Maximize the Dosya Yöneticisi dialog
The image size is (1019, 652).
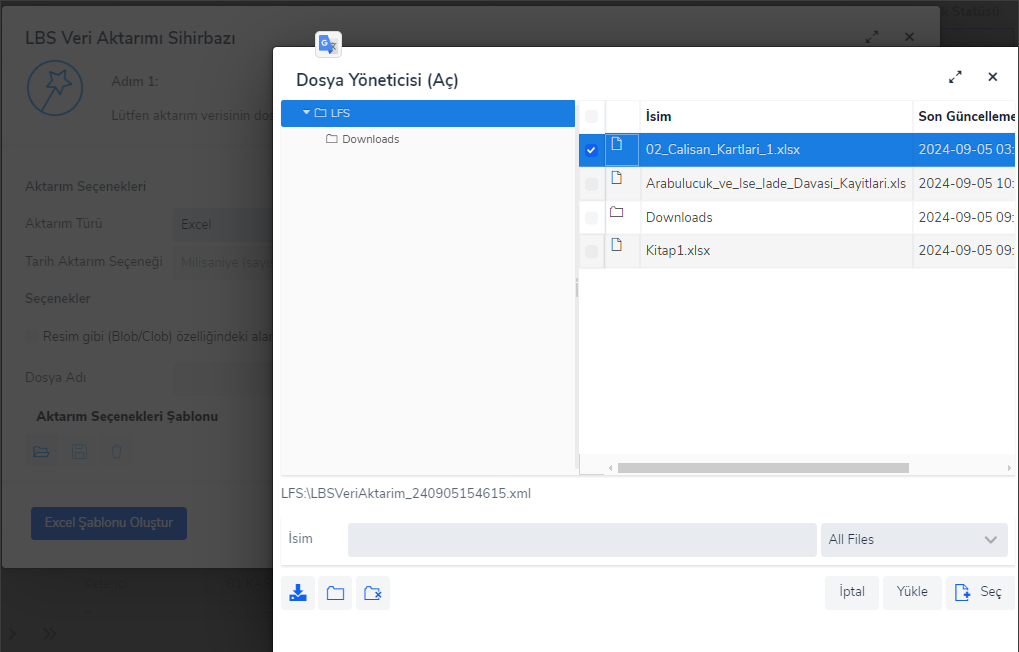tap(955, 77)
